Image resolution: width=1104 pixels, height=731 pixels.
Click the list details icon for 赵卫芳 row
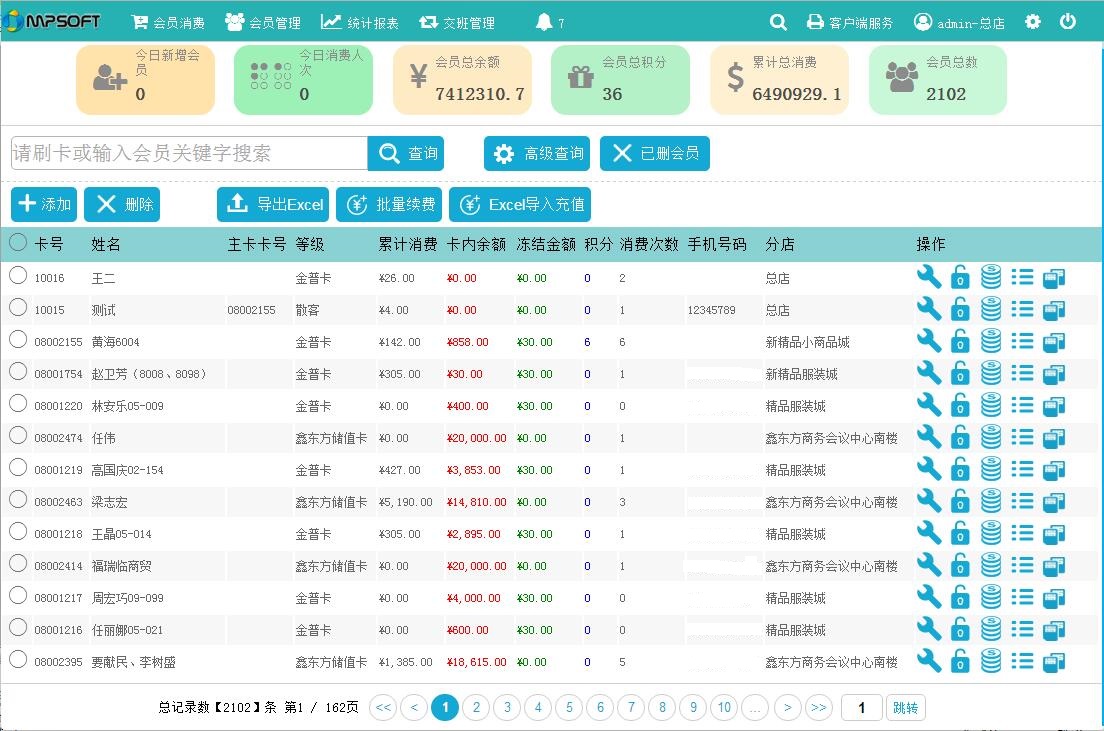tap(1022, 373)
